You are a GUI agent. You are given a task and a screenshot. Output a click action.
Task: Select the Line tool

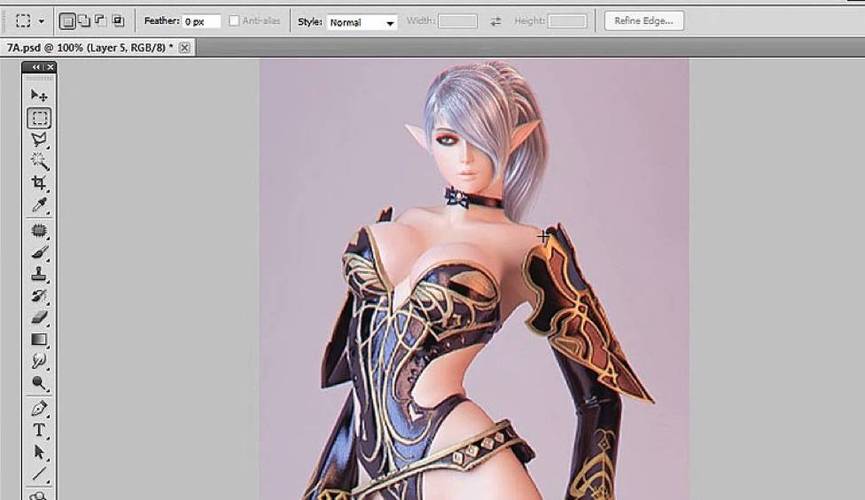pyautogui.click(x=39, y=474)
